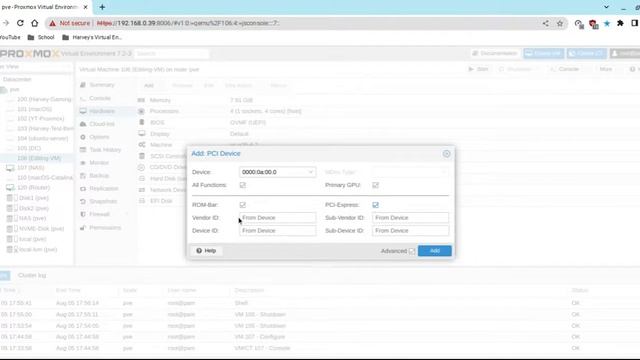
Task: Open Cloud-Init section
Action: (x=102, y=124)
